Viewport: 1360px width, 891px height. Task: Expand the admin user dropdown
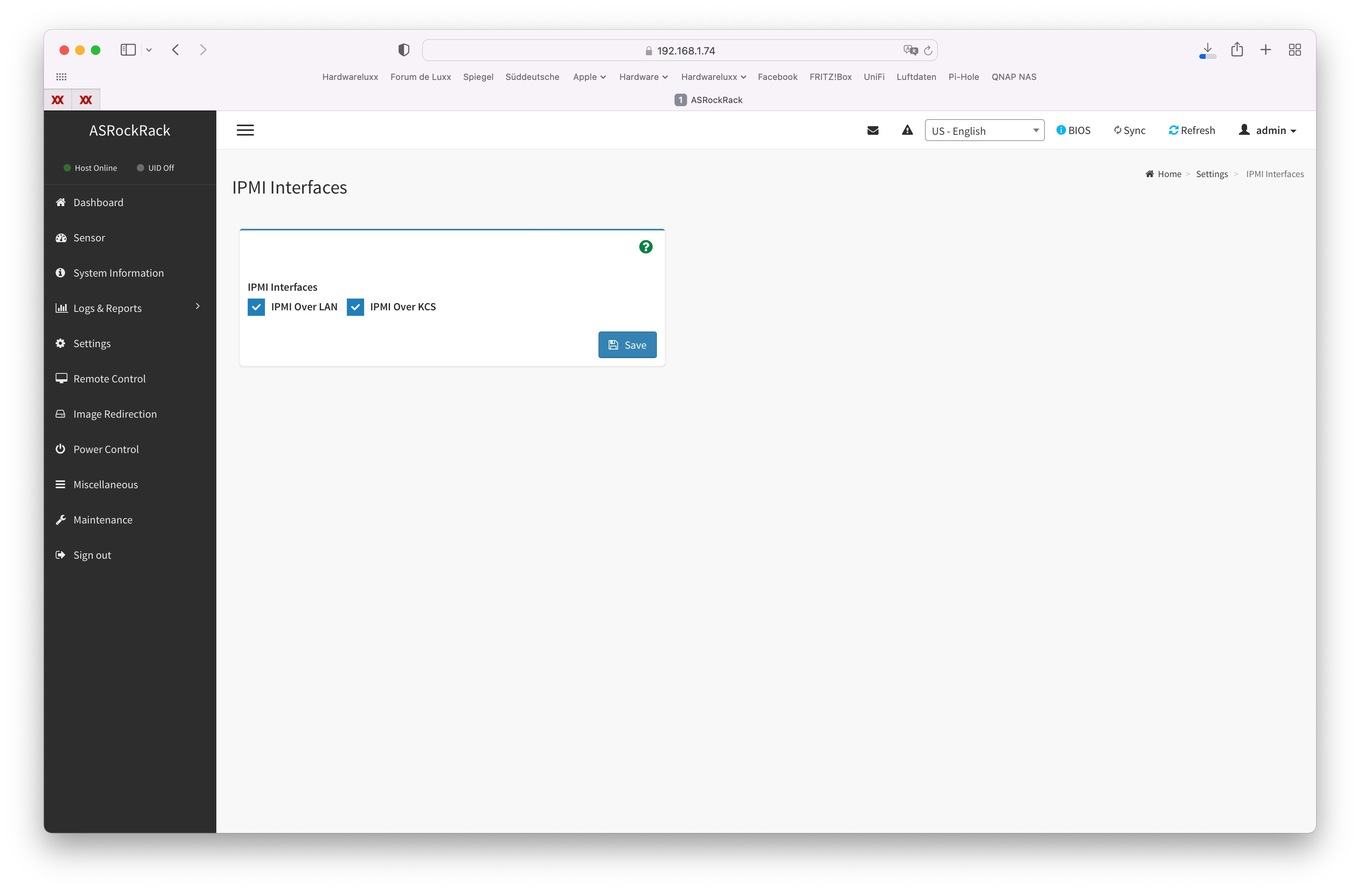1267,130
